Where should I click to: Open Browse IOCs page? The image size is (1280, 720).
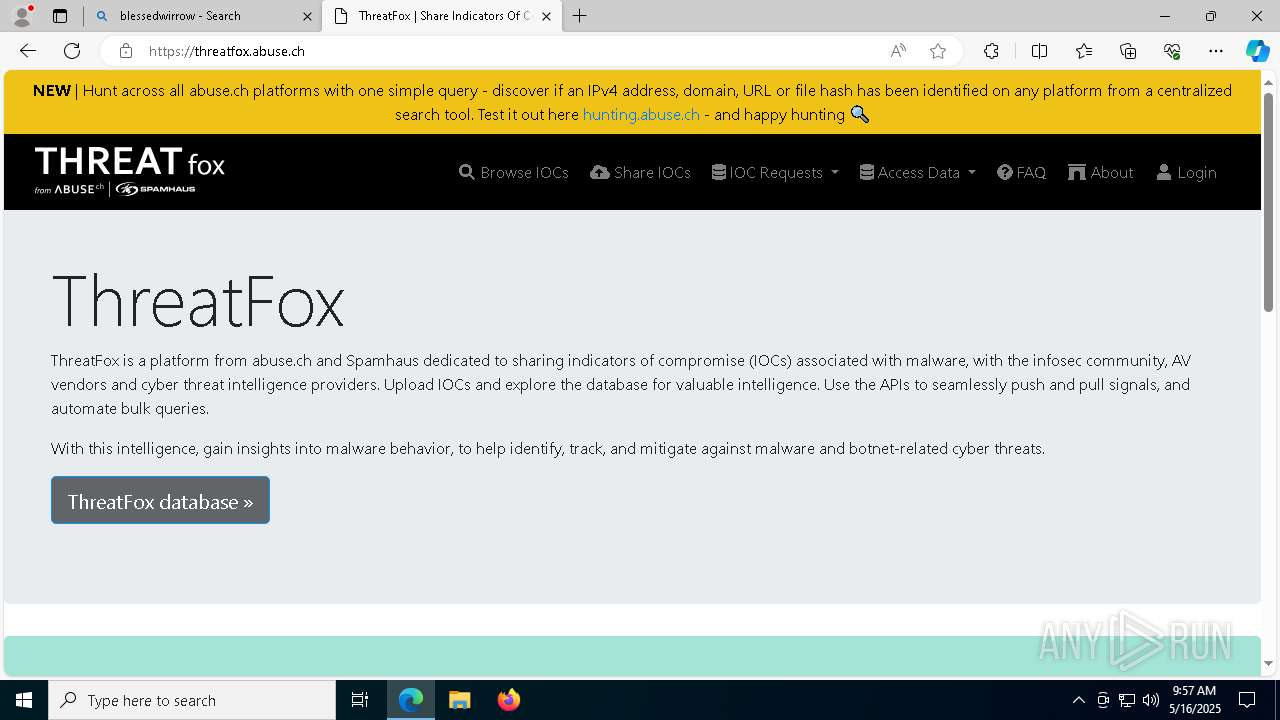514,172
